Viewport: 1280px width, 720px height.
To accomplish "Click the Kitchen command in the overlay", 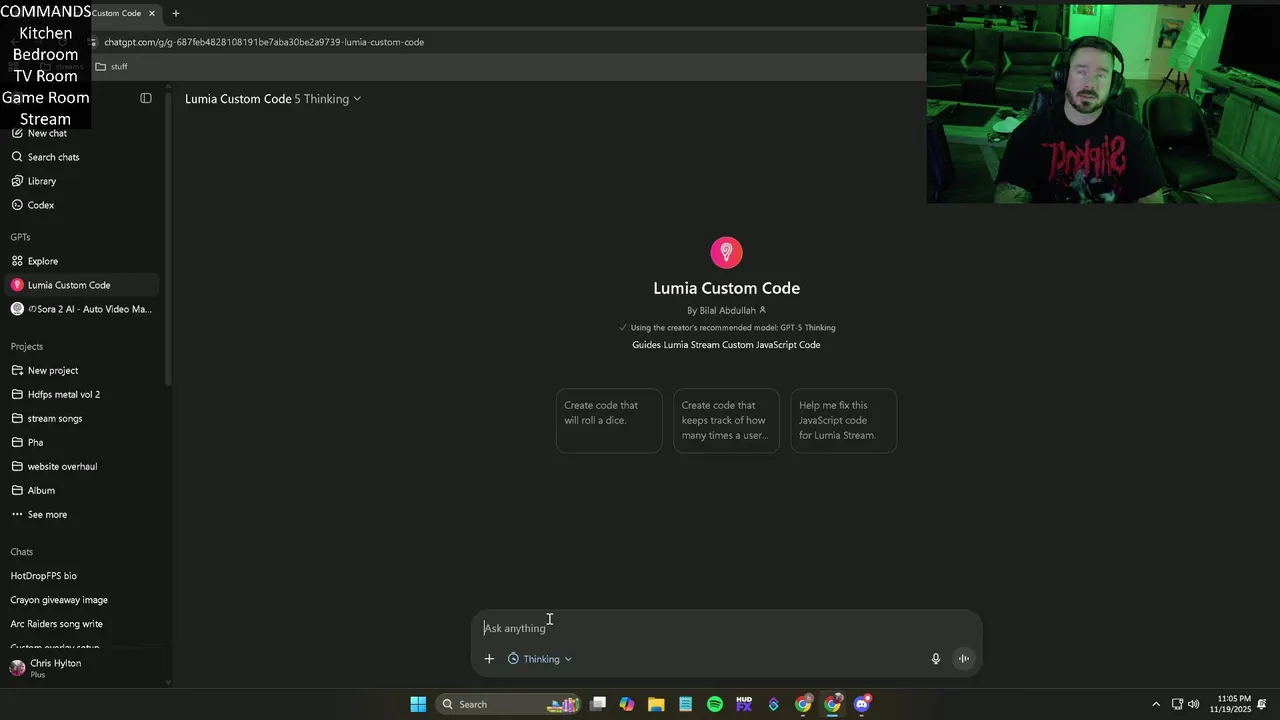I will [46, 33].
